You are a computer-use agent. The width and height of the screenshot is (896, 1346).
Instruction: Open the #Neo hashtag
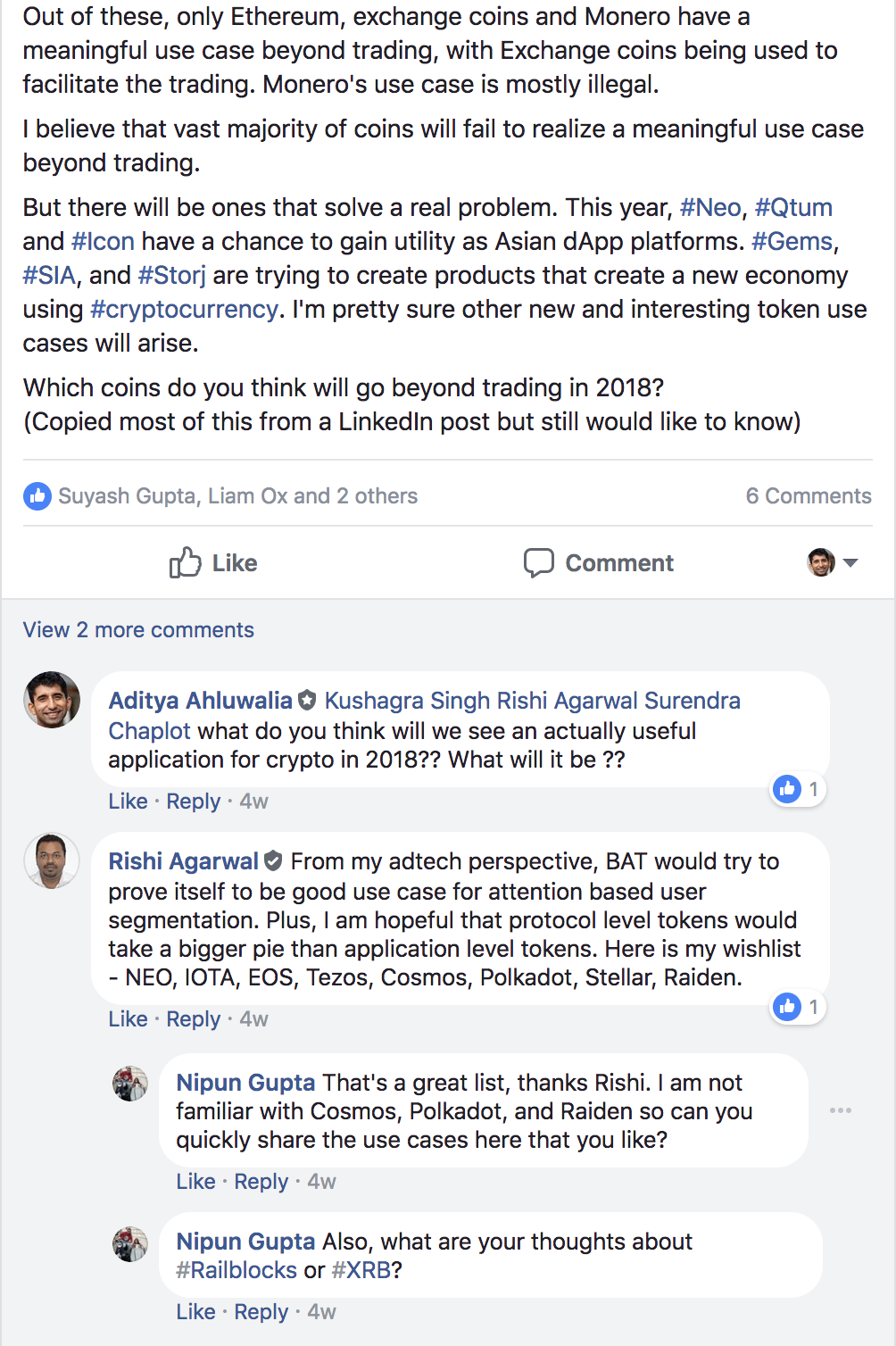tap(710, 208)
